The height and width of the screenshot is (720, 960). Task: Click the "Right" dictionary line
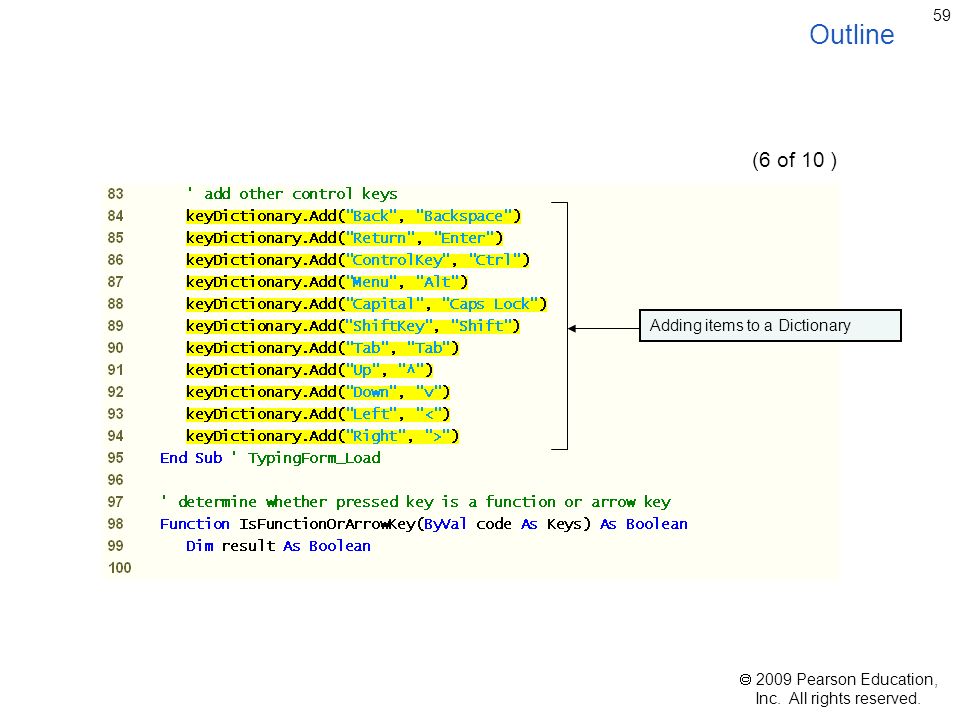click(x=323, y=437)
